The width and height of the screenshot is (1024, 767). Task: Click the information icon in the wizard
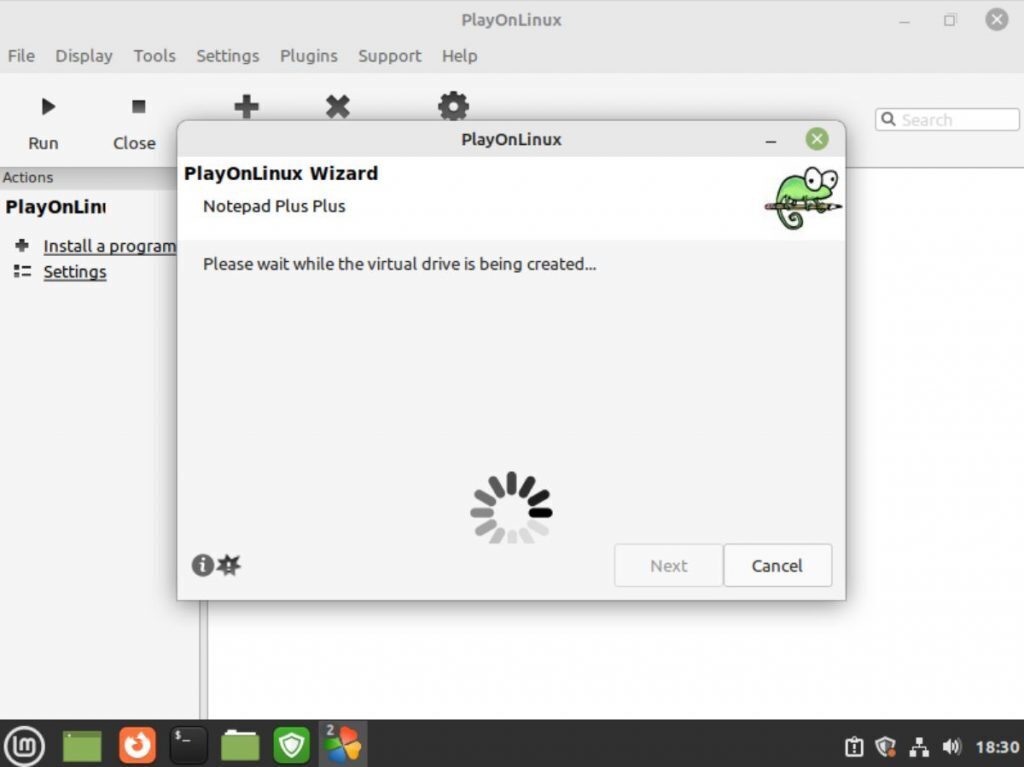203,565
